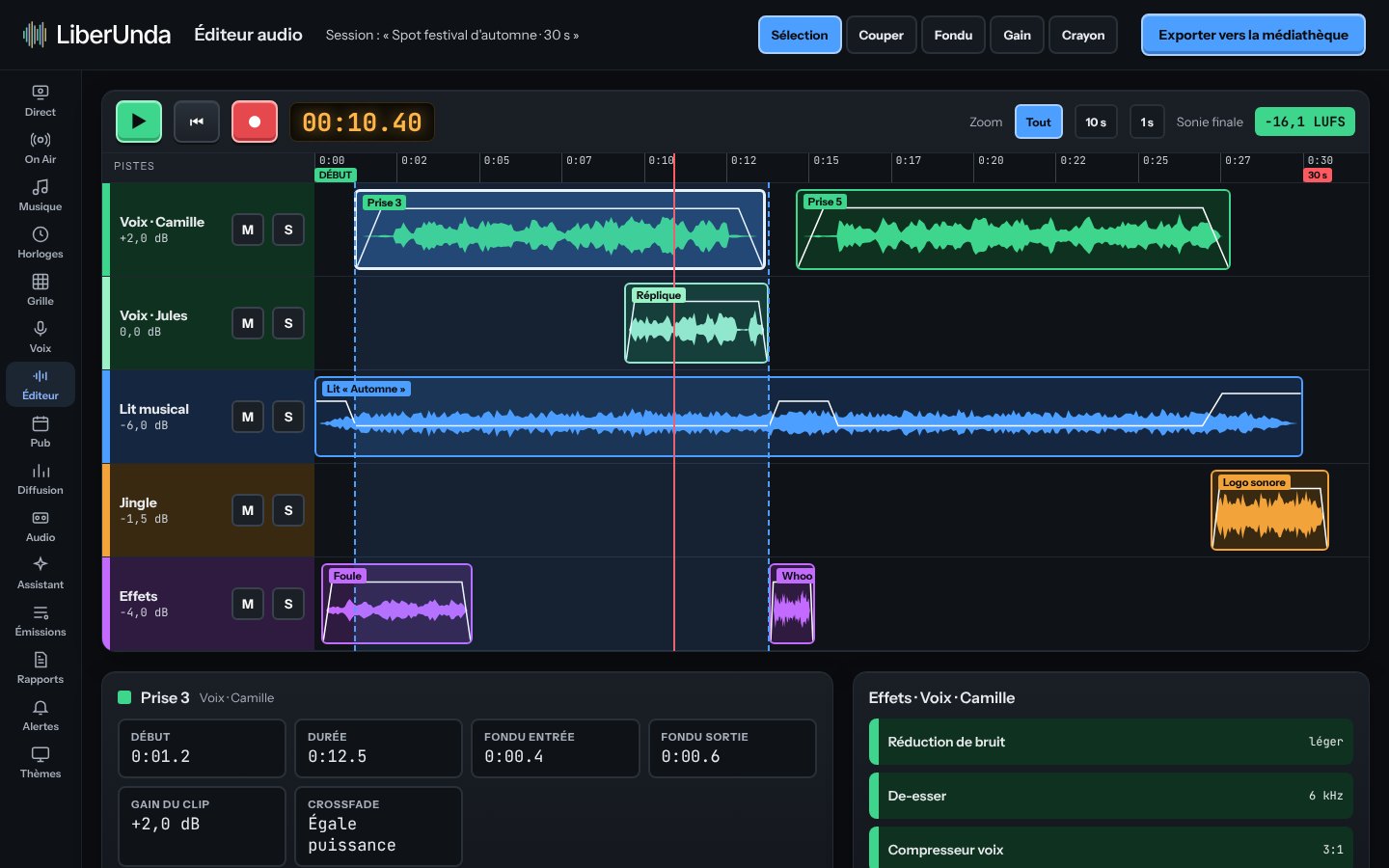1389x868 pixels.
Task: Switch to the Crayon tool
Action: (x=1083, y=35)
